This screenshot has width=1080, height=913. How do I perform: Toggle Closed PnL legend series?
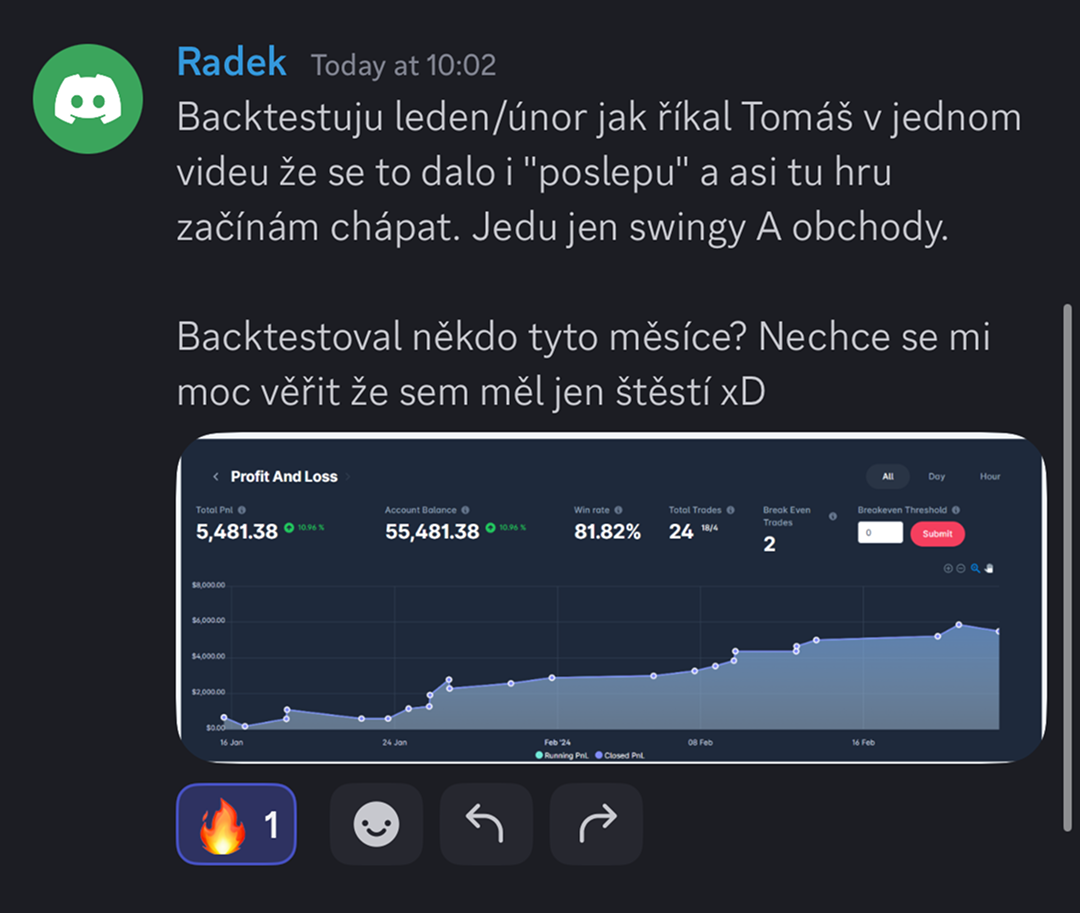tap(620, 755)
